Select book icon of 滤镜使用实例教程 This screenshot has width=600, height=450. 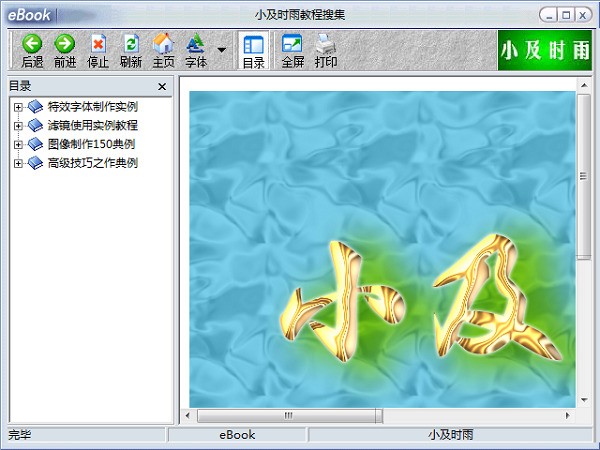point(36,126)
